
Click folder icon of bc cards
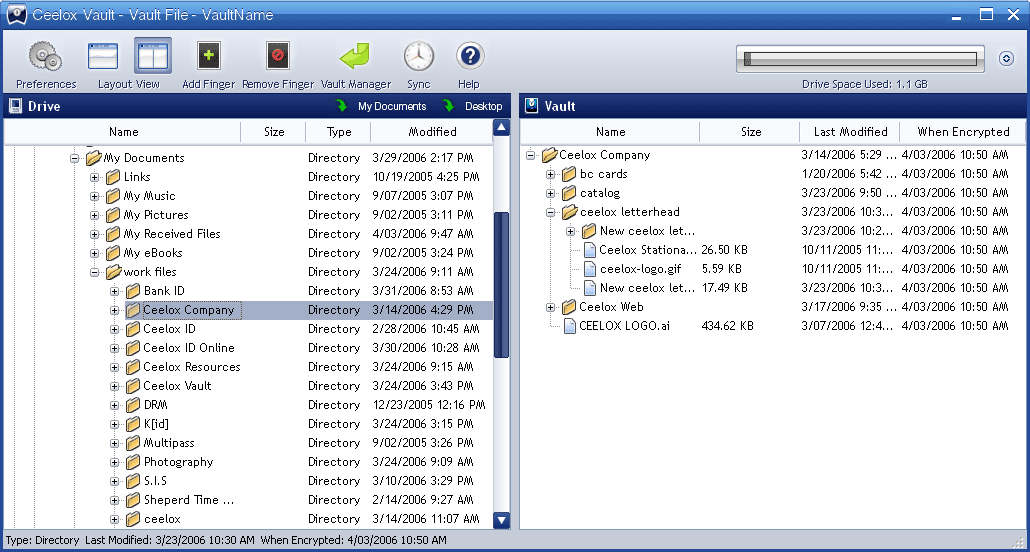(x=569, y=174)
